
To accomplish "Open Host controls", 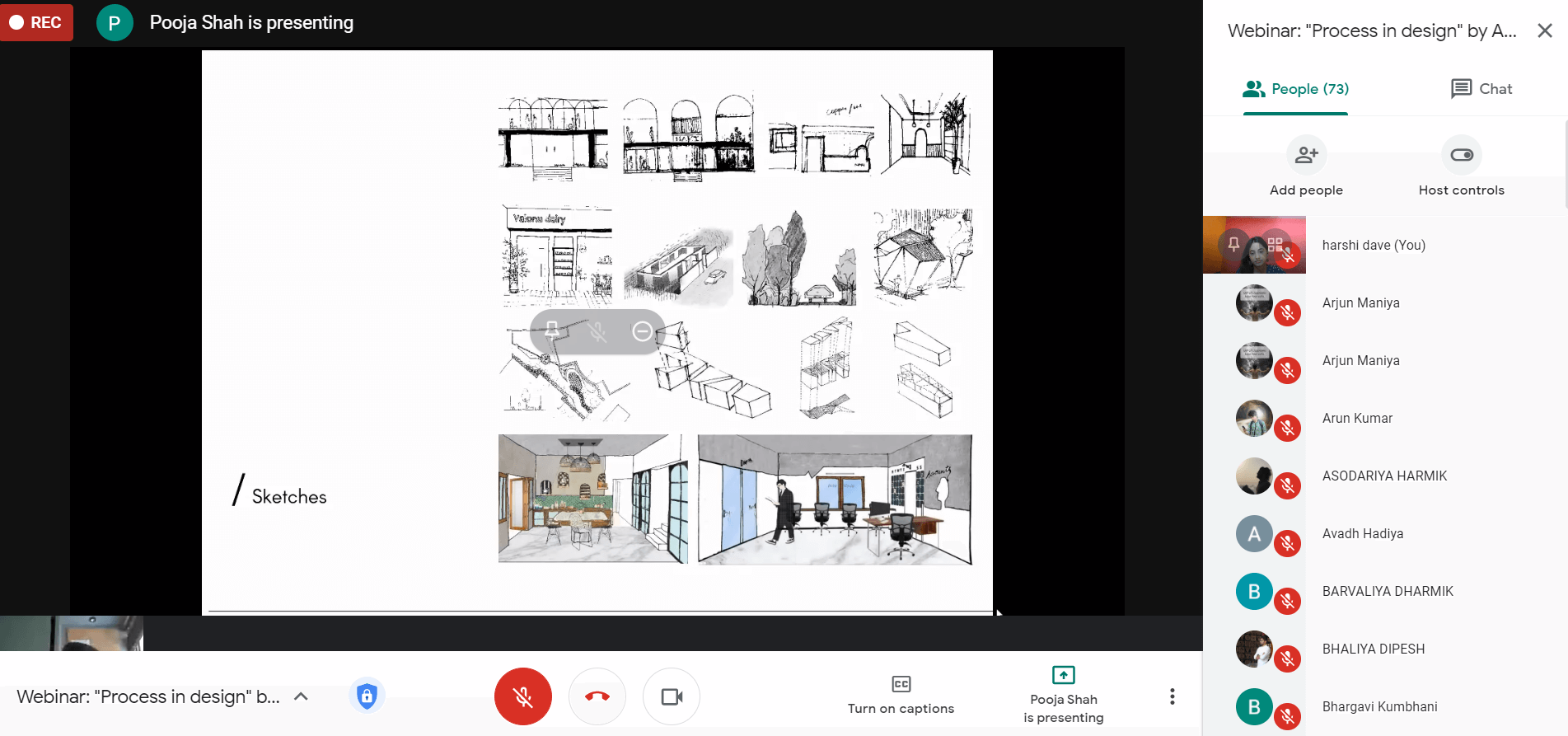I will 1461,155.
